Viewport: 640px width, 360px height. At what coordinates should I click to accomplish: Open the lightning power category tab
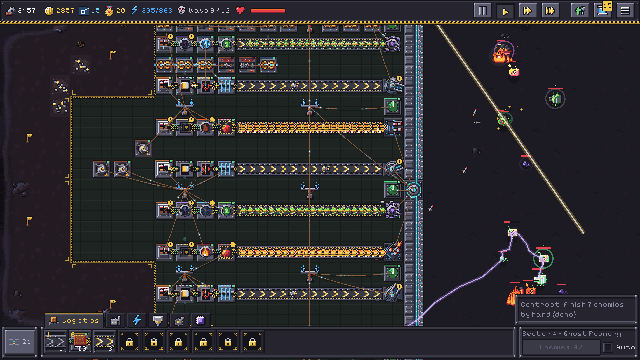pyautogui.click(x=137, y=321)
